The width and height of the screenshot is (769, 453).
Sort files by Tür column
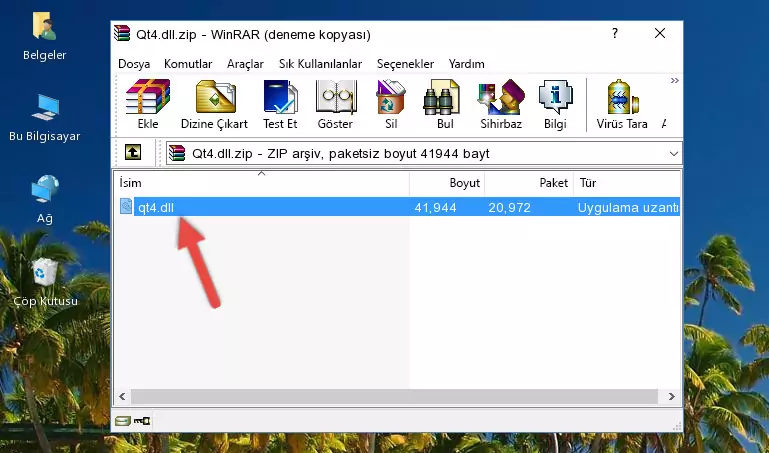click(x=626, y=183)
